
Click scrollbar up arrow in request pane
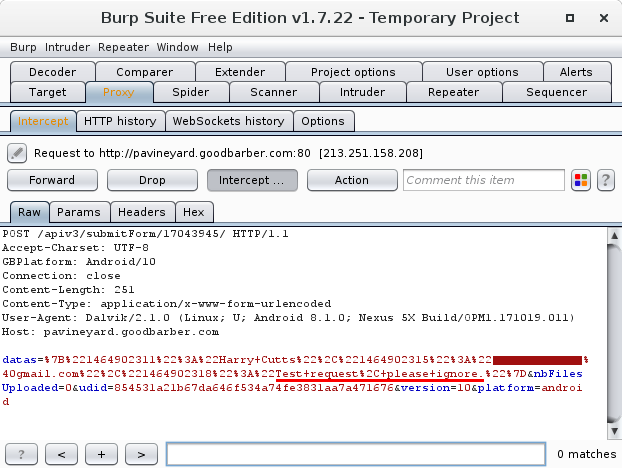[614, 236]
